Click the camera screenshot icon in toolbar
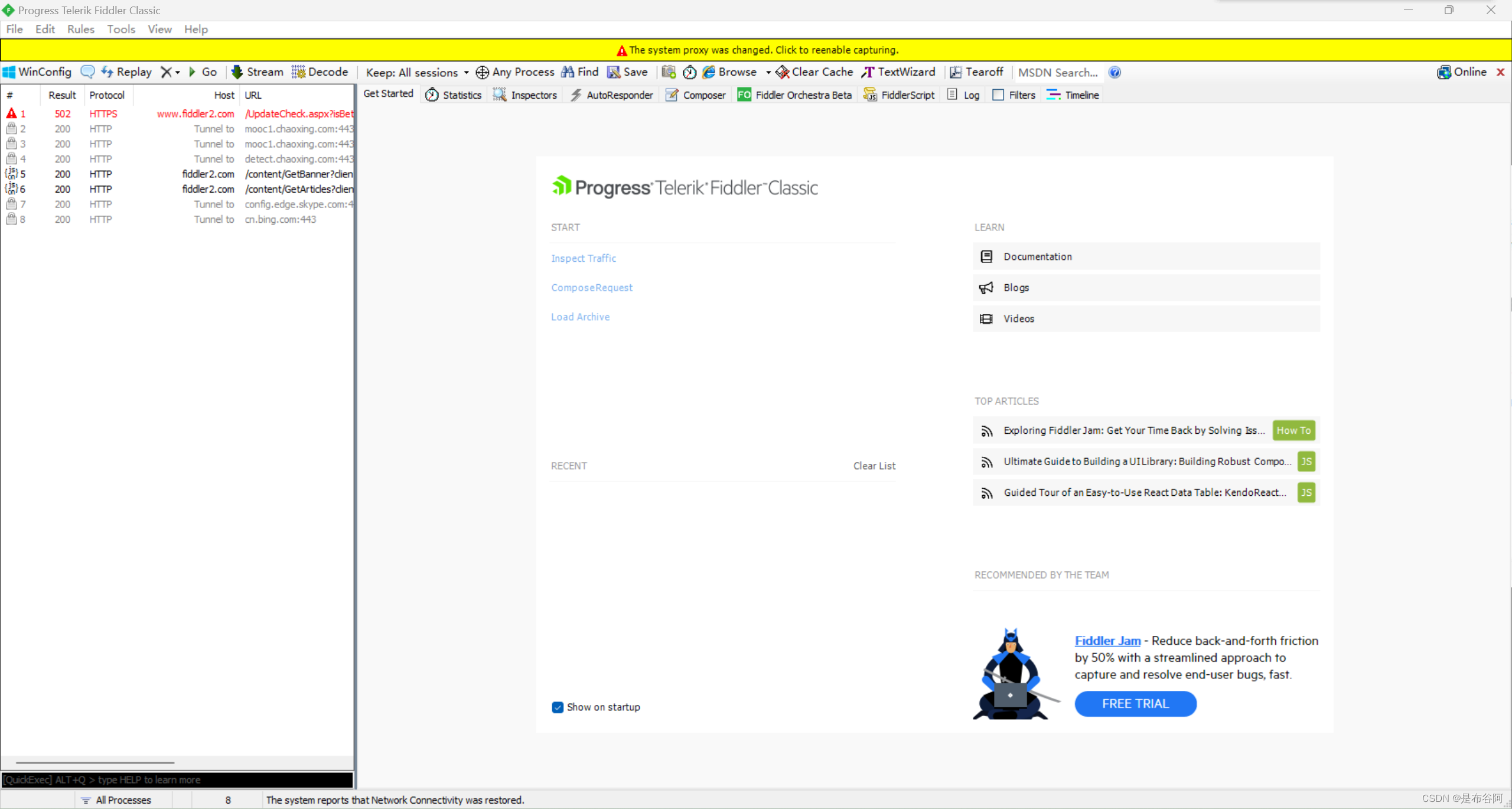Screen dimensions: 1512x809 (x=669, y=72)
